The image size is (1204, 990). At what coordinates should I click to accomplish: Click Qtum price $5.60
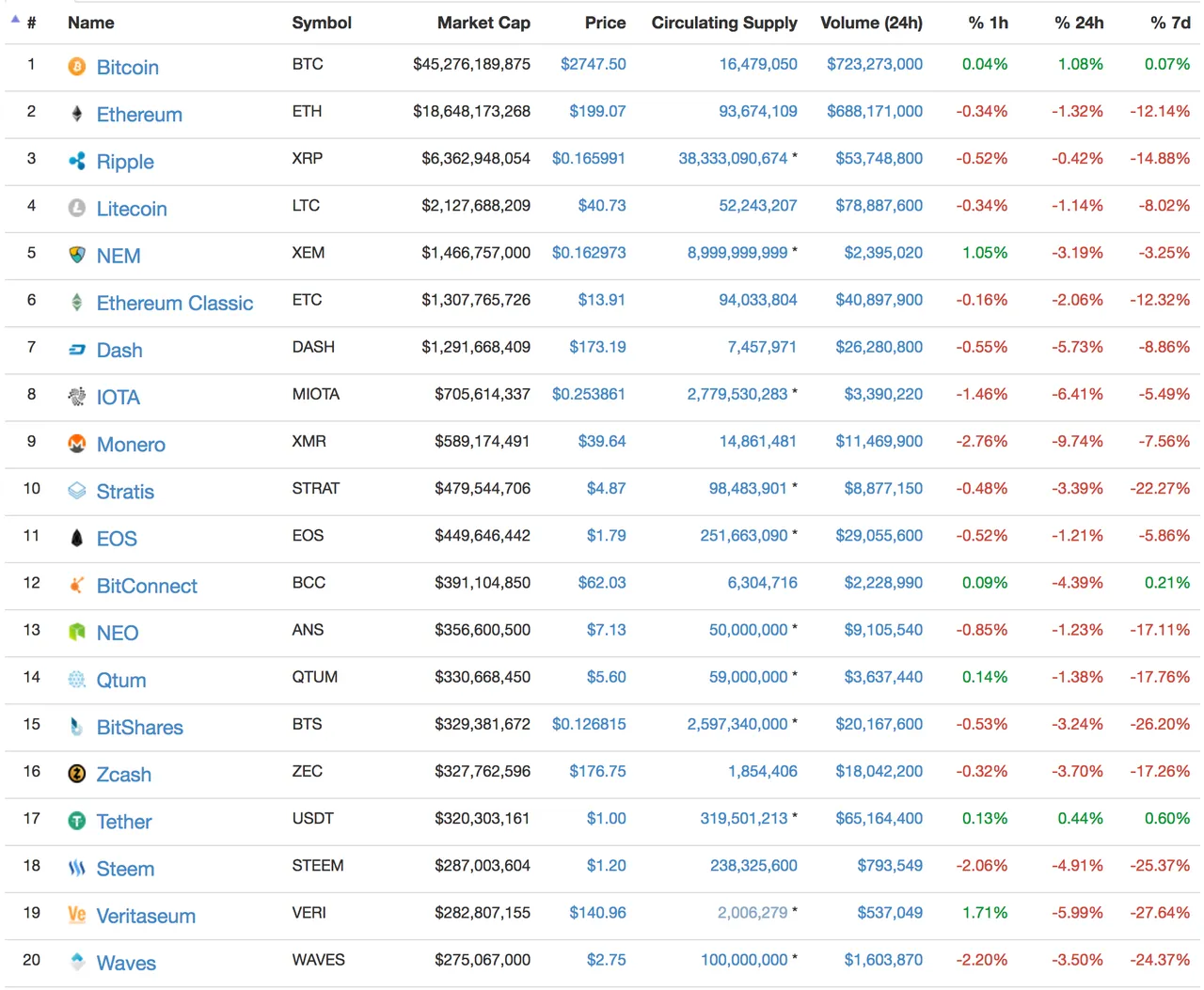pyautogui.click(x=606, y=676)
